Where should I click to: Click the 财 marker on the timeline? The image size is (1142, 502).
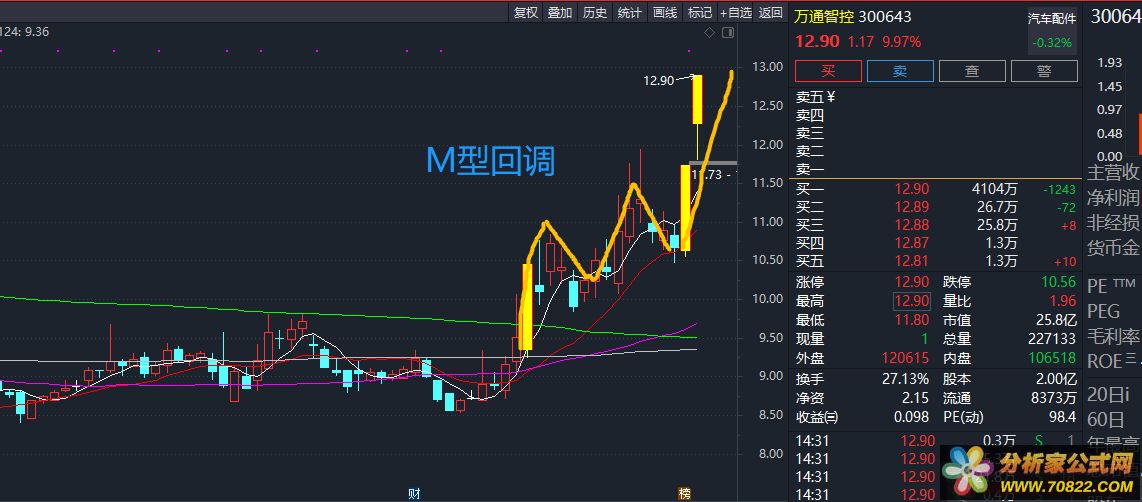coord(414,494)
